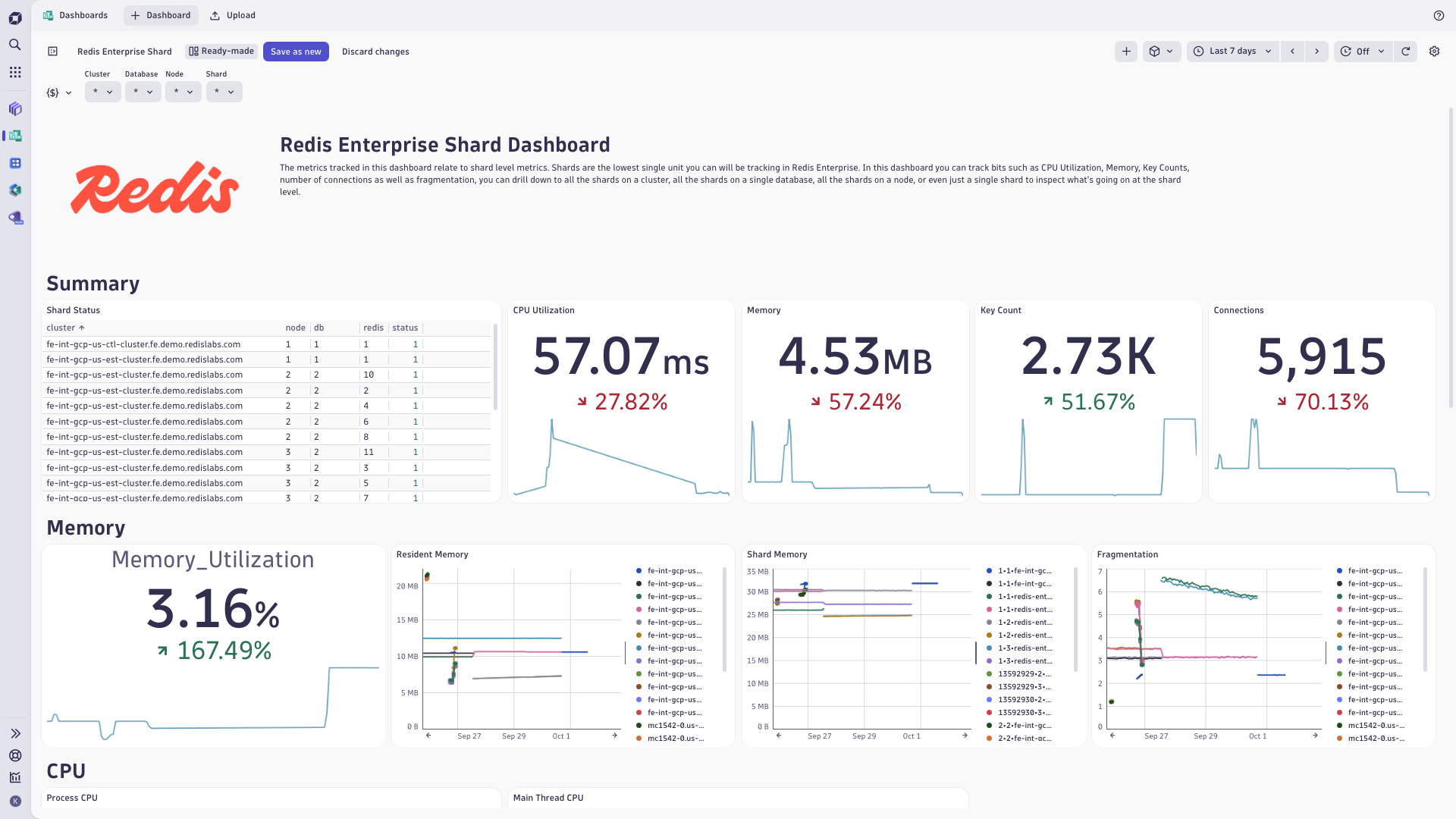Expand the left navigation double-chevron icon
The width and height of the screenshot is (1456, 819).
15,733
